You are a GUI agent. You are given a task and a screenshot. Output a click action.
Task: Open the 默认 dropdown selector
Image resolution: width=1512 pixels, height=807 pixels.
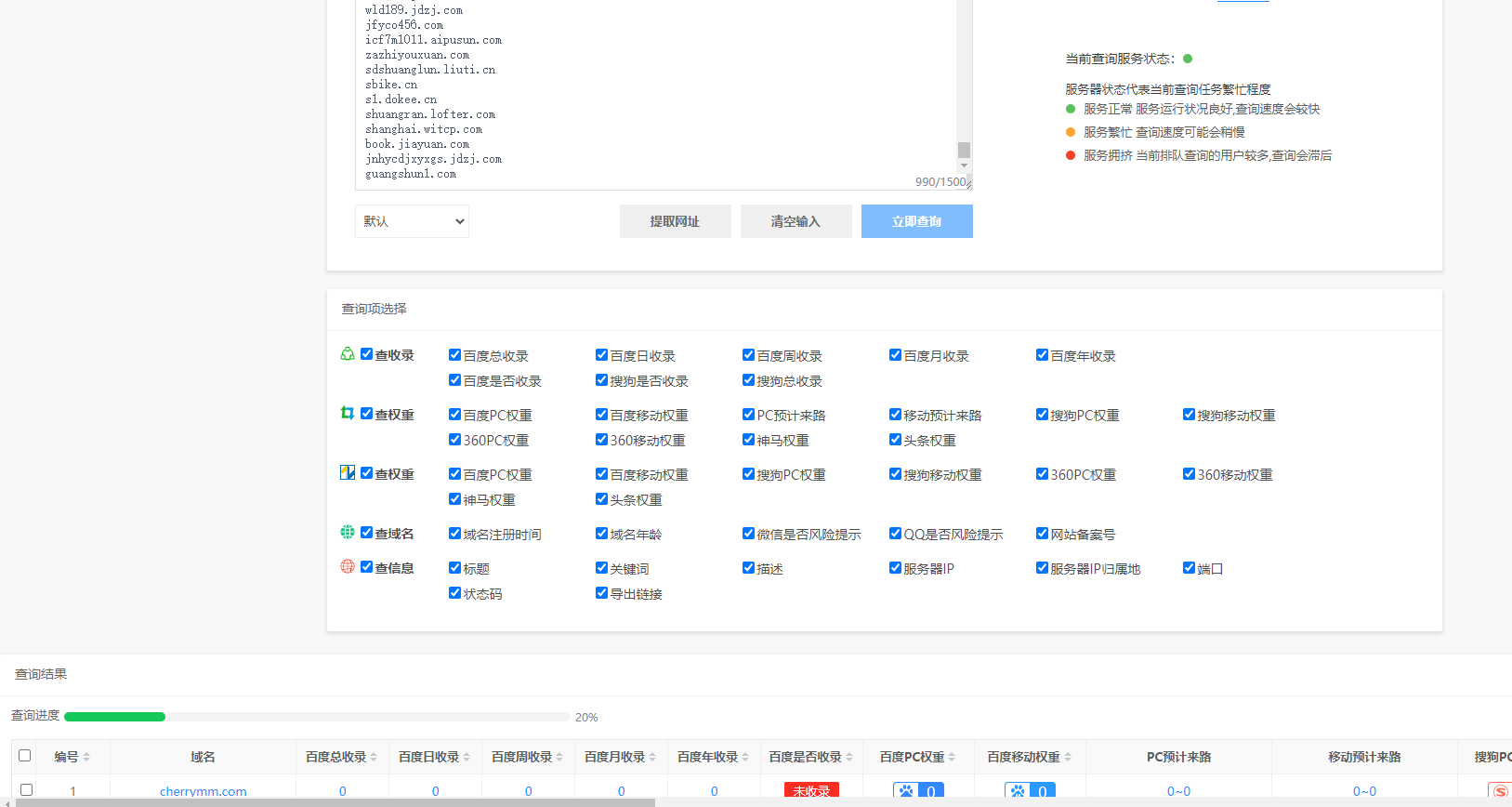point(412,221)
